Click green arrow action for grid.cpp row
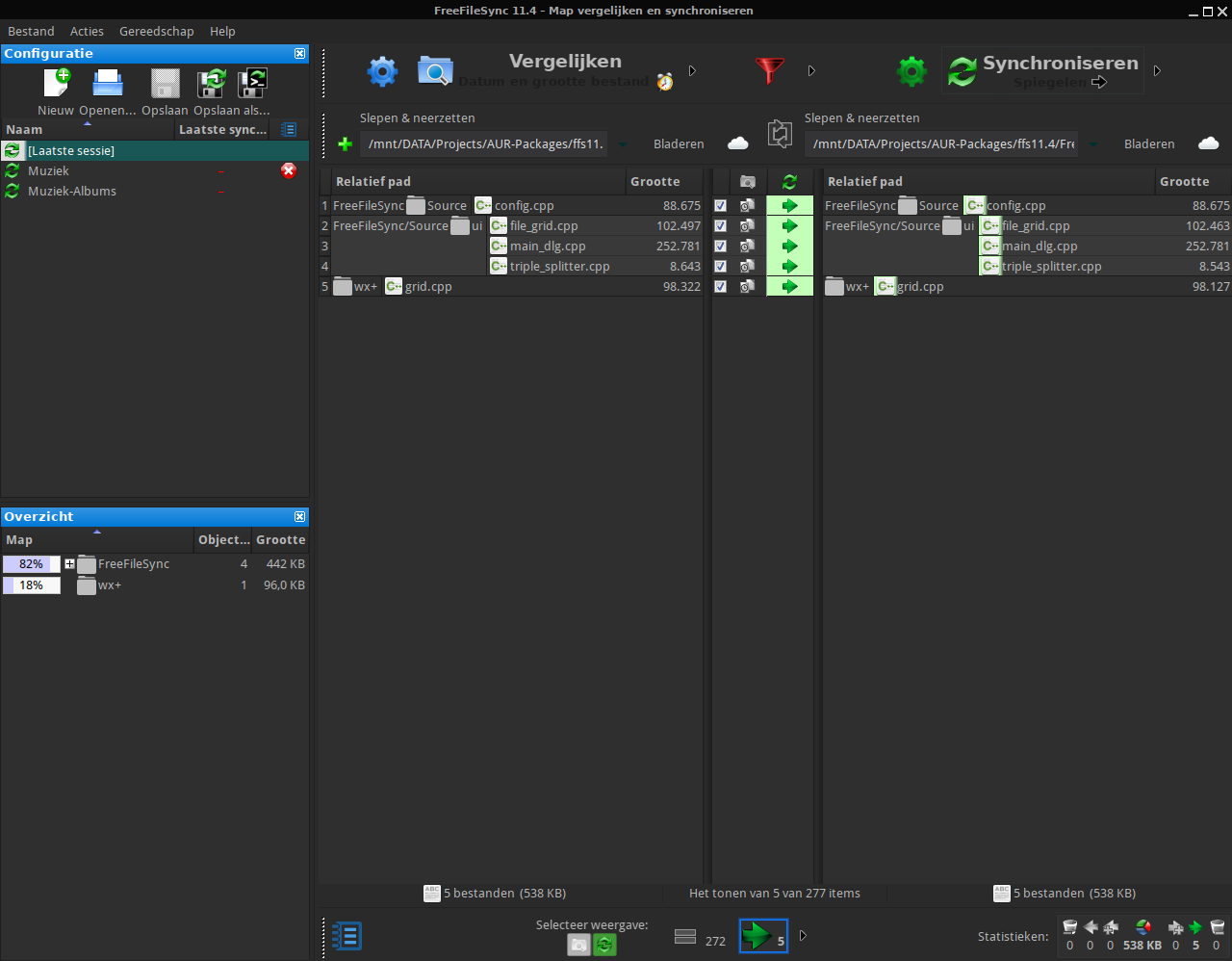 (x=789, y=286)
